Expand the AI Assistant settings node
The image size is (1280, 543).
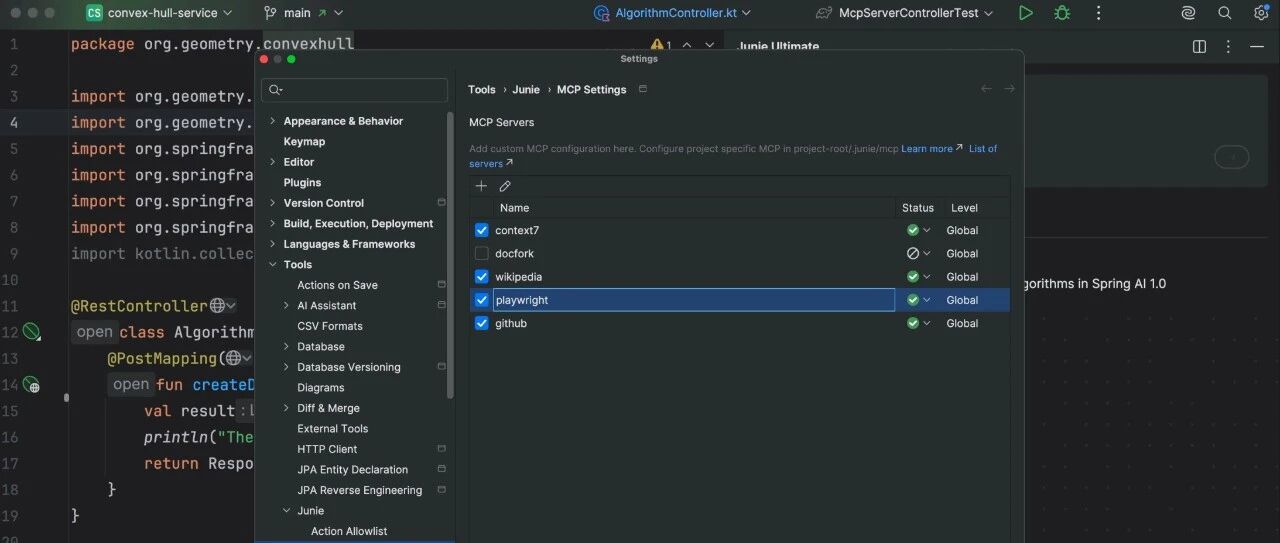[x=287, y=306]
